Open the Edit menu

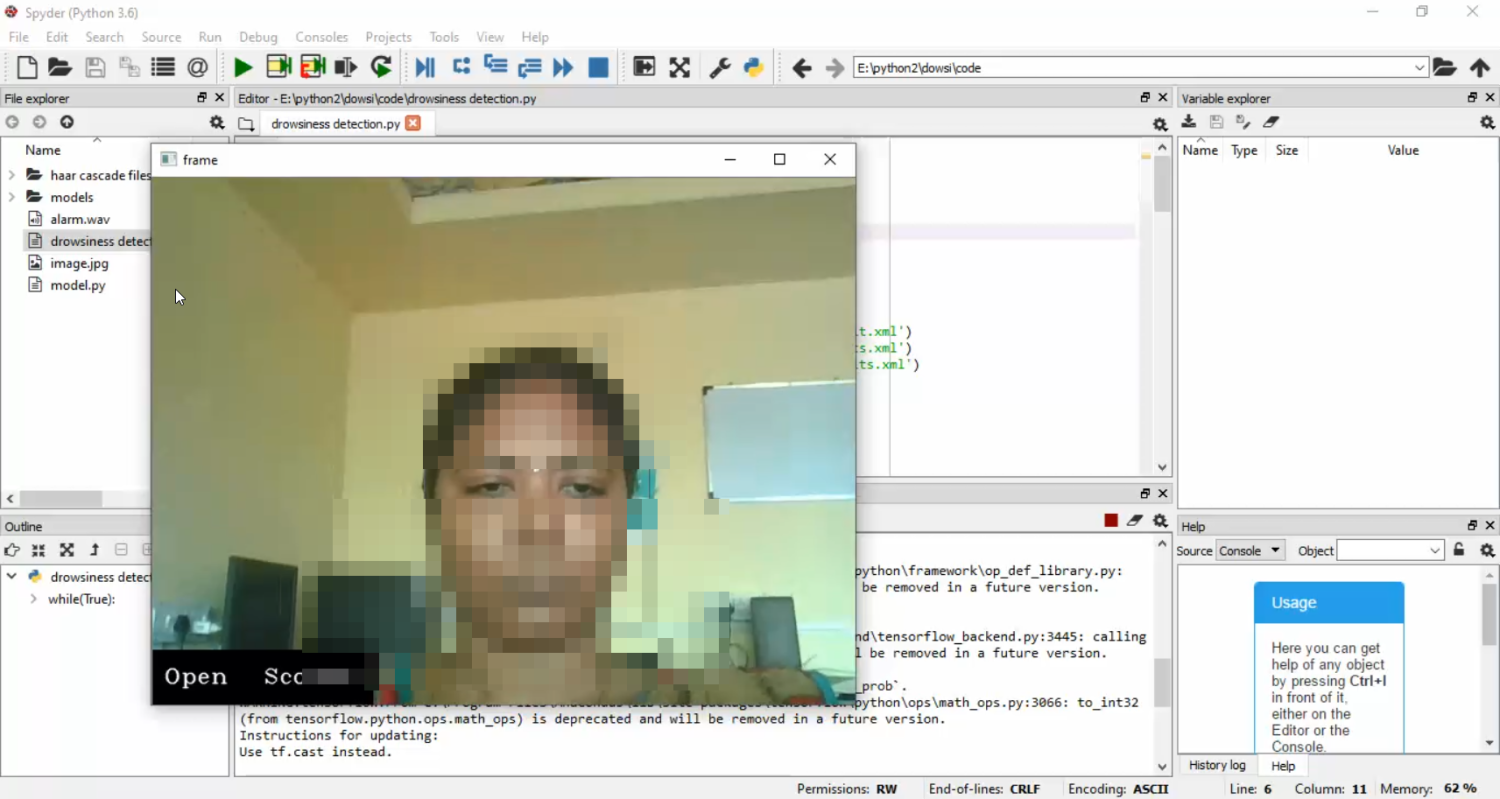pyautogui.click(x=57, y=37)
